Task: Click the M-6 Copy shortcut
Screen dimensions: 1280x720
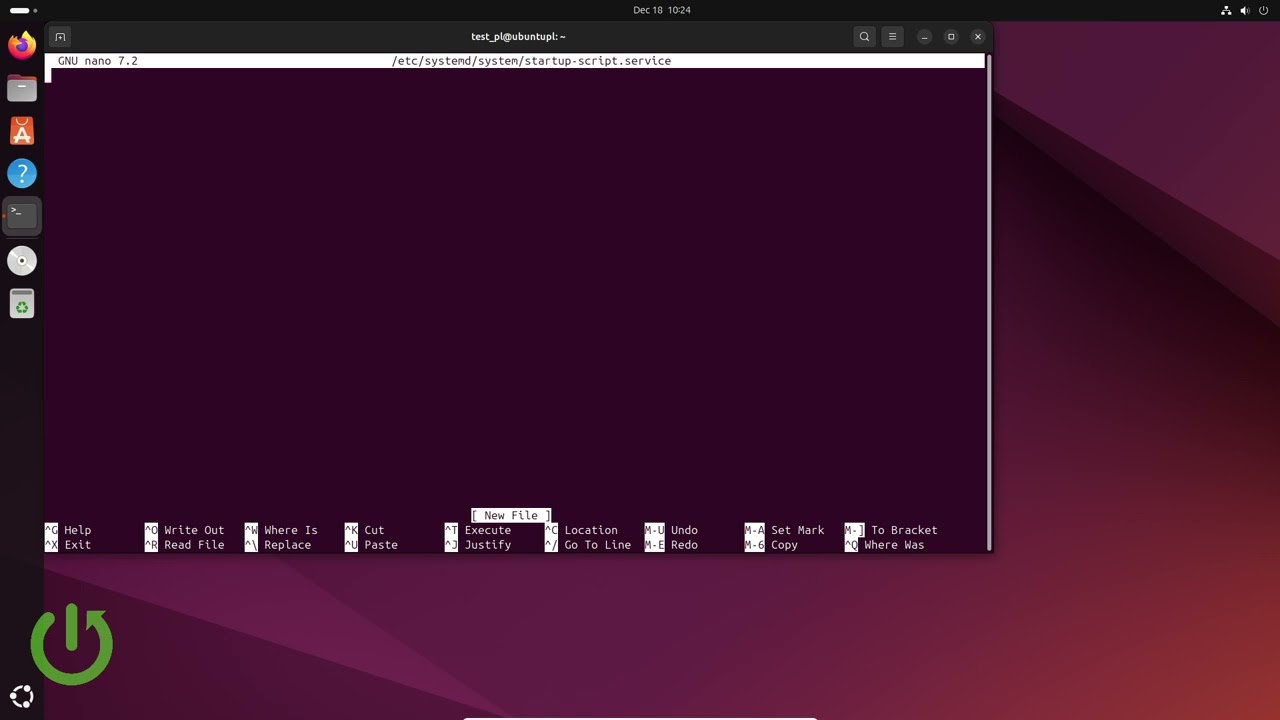Action: 771,545
